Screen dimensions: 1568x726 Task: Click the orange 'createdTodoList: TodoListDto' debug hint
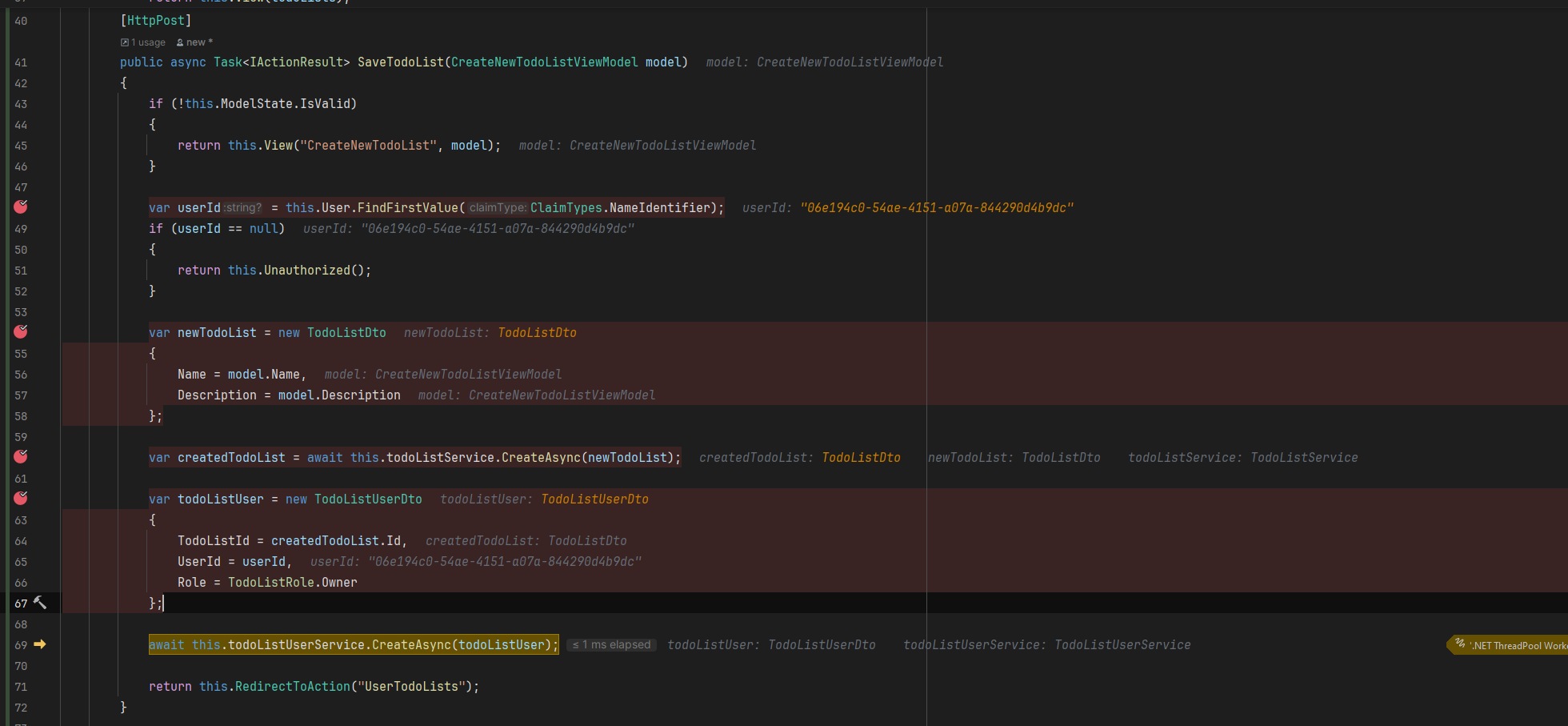(x=800, y=458)
